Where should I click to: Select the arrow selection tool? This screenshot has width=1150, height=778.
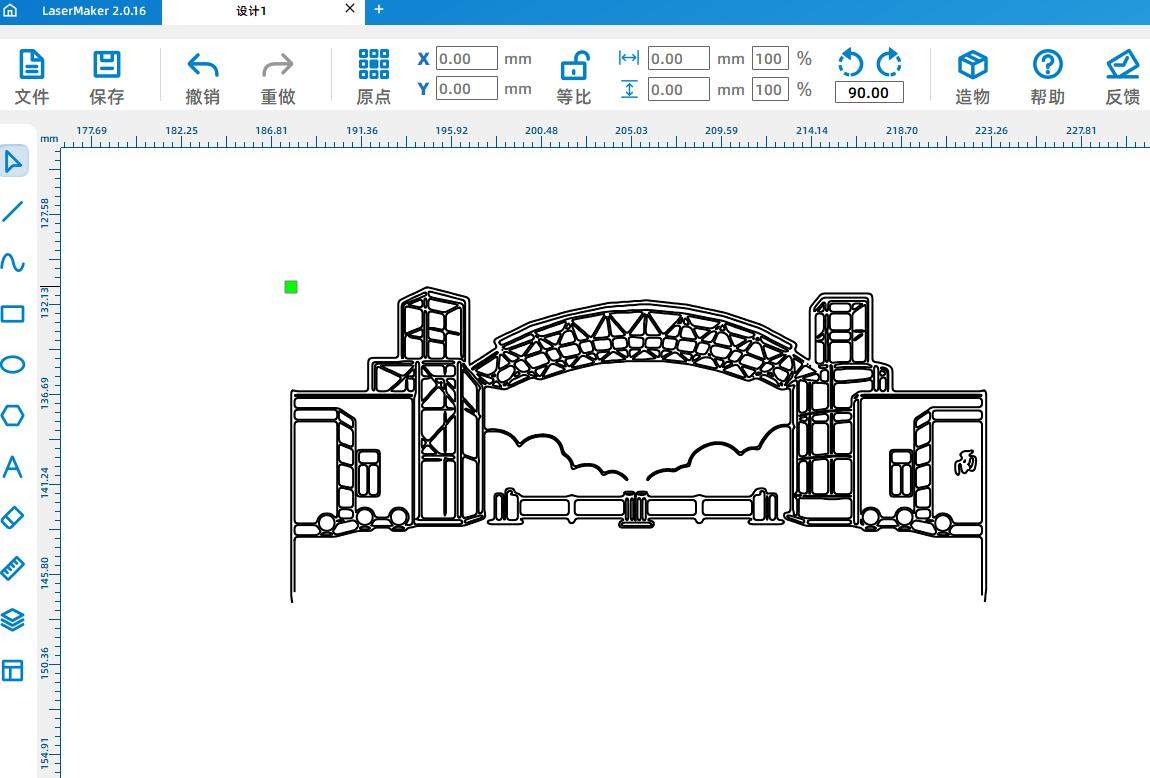[x=13, y=160]
